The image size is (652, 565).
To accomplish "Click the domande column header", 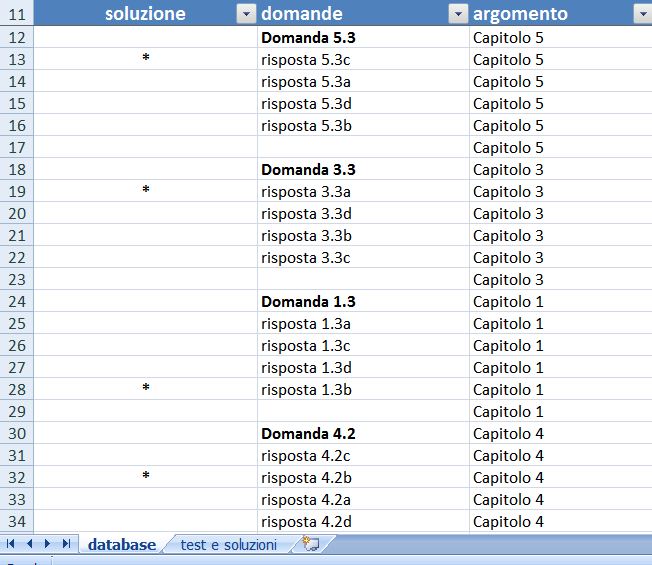I will pos(363,13).
